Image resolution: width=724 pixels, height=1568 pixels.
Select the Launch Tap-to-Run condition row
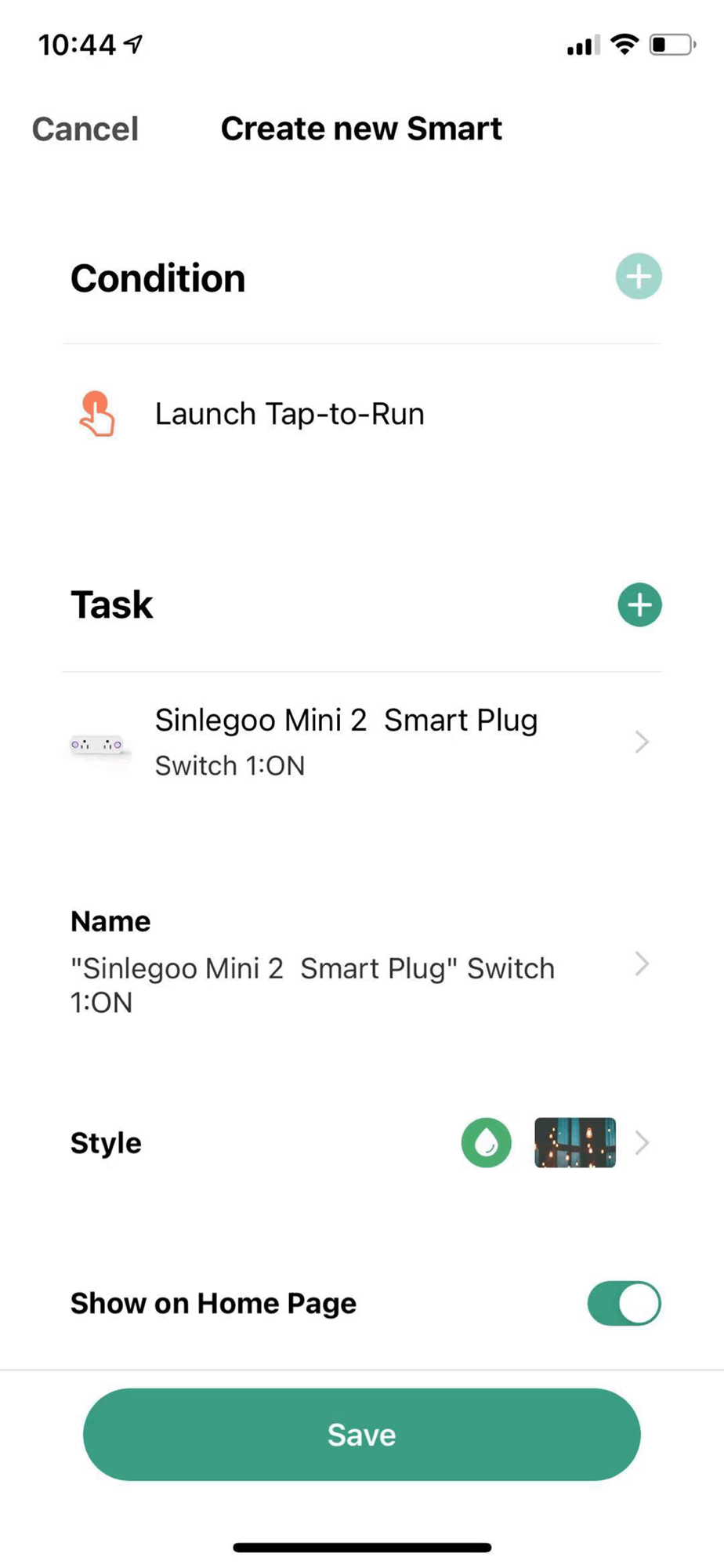tap(362, 414)
